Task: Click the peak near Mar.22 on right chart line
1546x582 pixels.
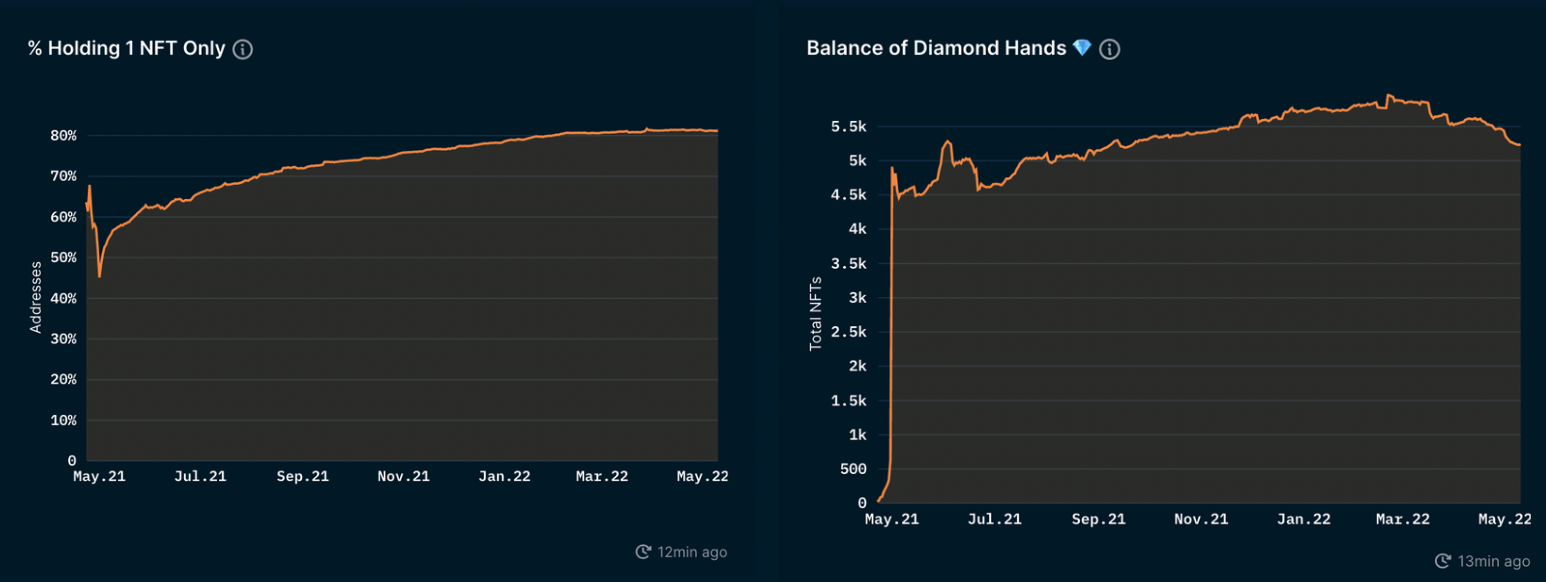Action: (1387, 96)
